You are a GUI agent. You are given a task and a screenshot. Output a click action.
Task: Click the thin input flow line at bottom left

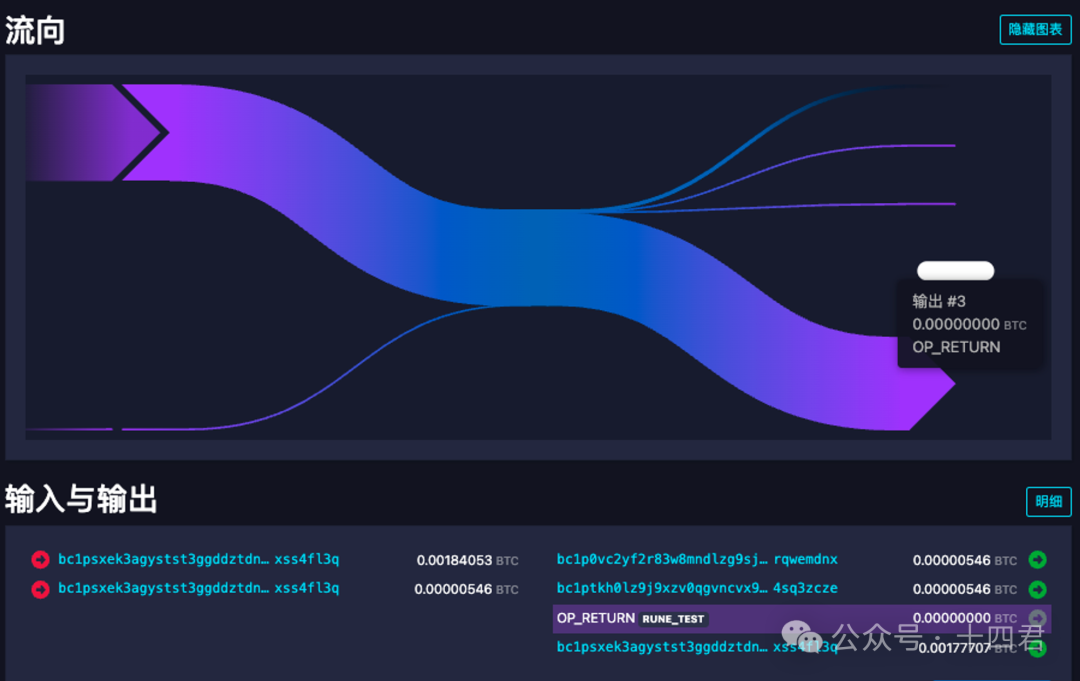point(70,429)
